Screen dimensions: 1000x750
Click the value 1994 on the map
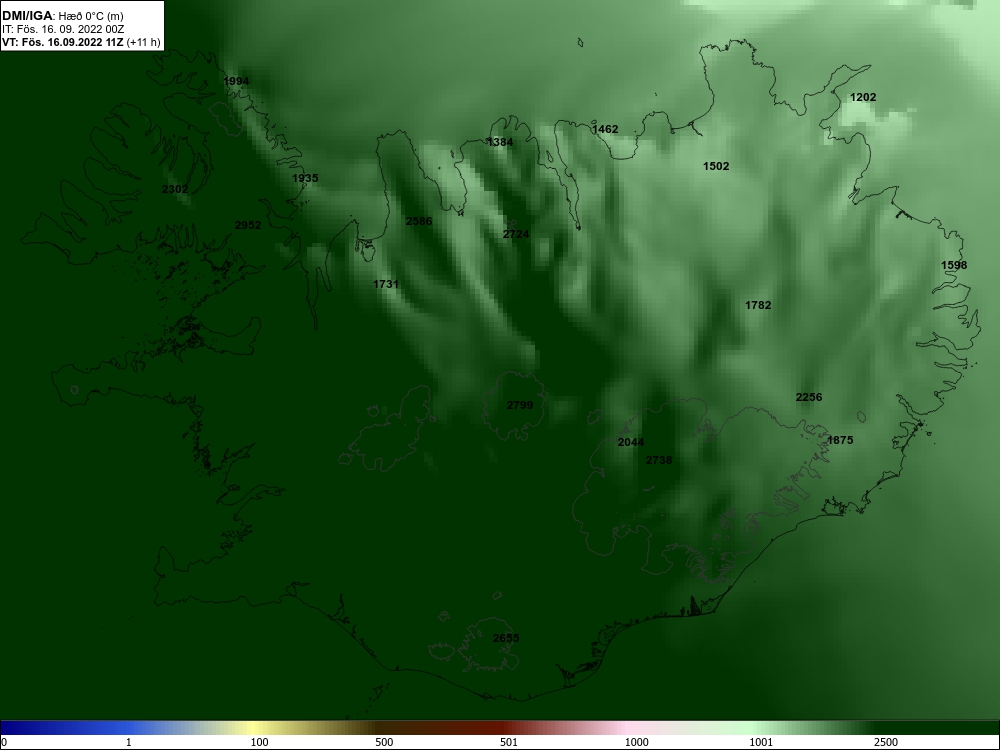pyautogui.click(x=236, y=81)
